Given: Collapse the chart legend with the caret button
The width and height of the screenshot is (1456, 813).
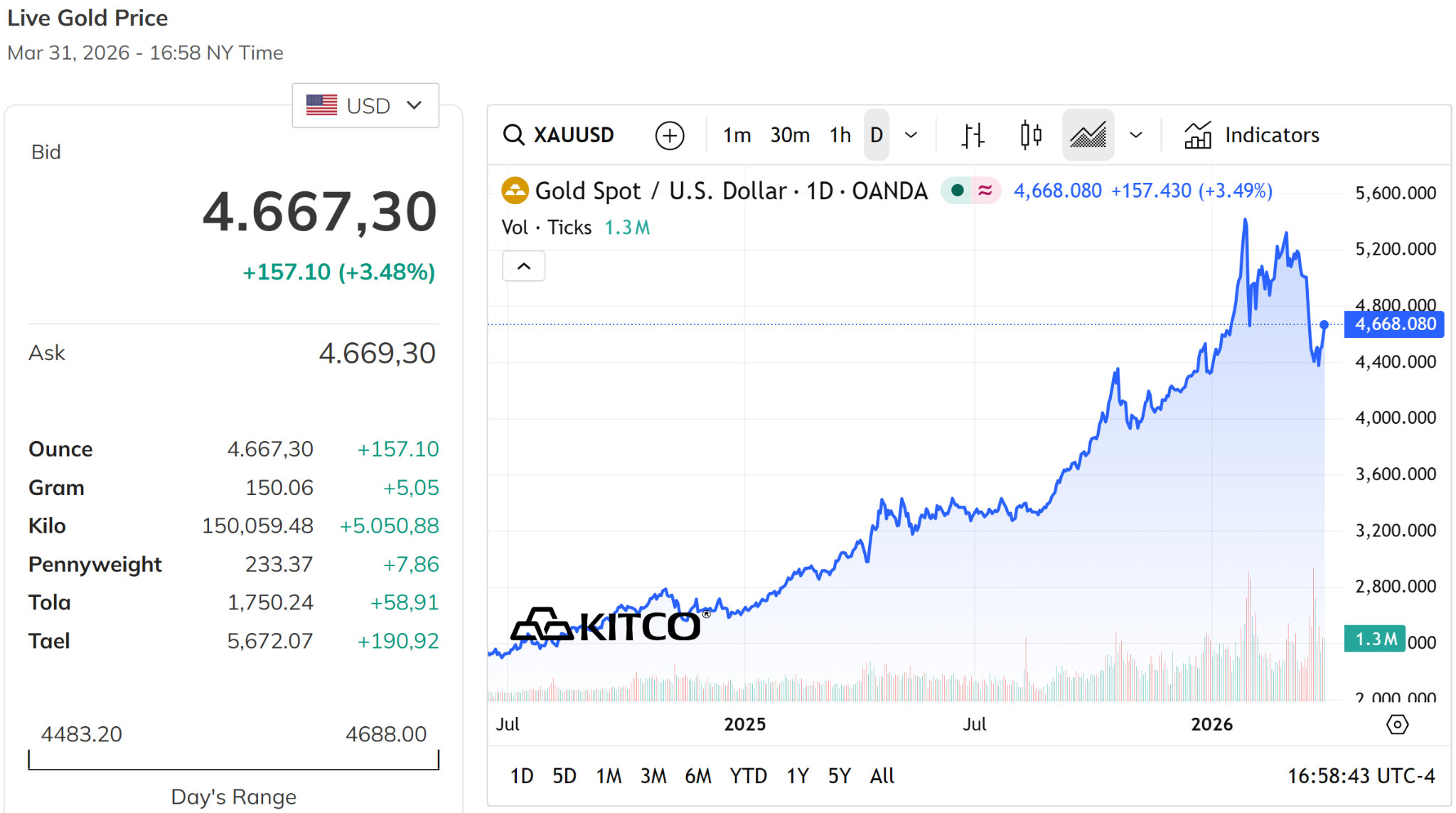Looking at the screenshot, I should click(x=524, y=266).
